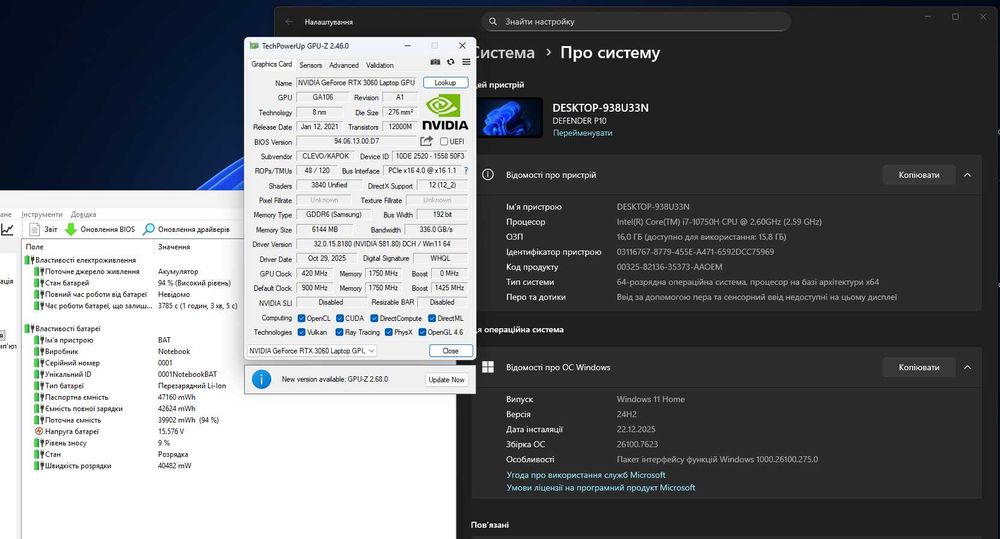Copy device info with first Копіювати button
Viewport: 1000px width, 539px height.
tap(919, 175)
